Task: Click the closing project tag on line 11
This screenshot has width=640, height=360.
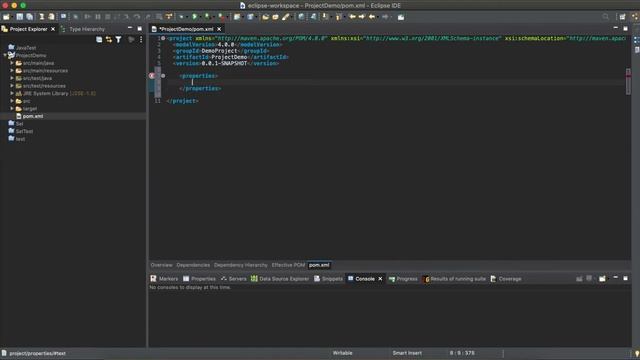Action: coord(182,101)
